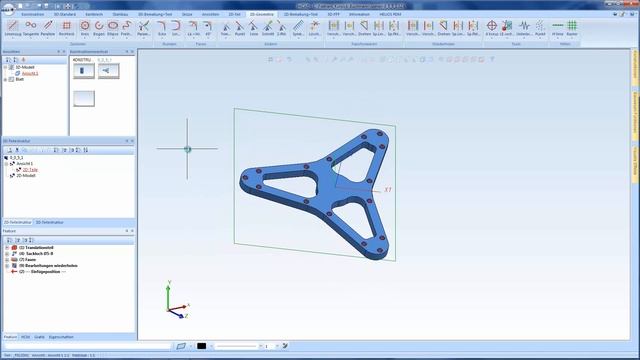This screenshot has width=640, height=360.
Task: Open the Stahlbau ribbon tab
Action: pos(120,14)
